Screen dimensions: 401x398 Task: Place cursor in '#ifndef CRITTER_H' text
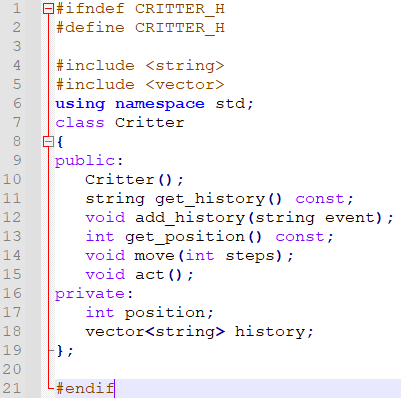(x=140, y=9)
